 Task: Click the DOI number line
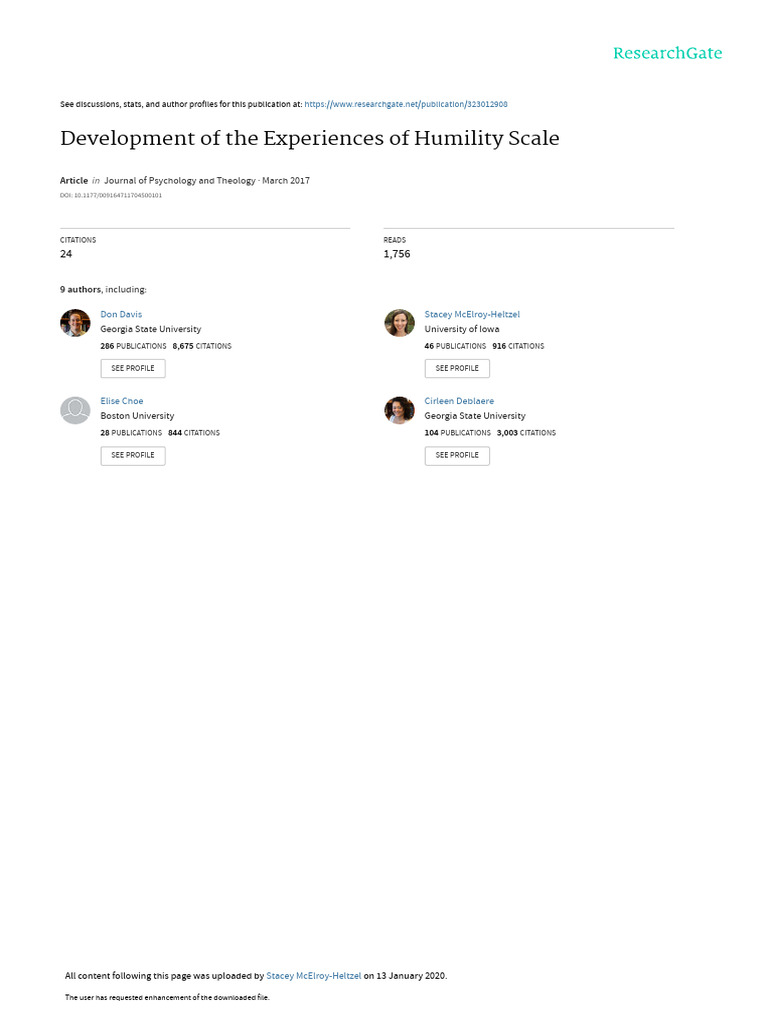pyautogui.click(x=111, y=195)
